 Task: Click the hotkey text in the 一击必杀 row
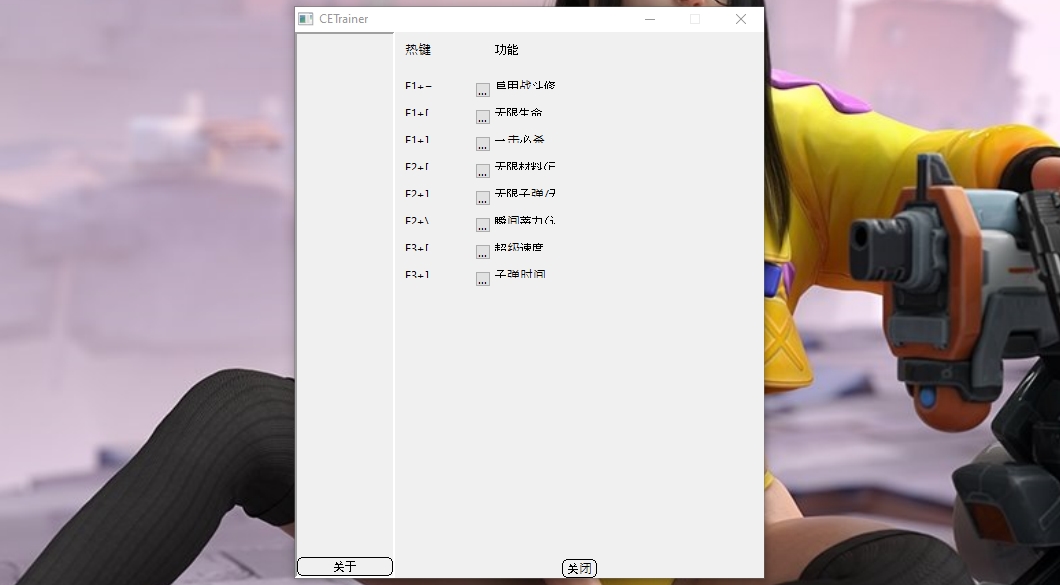[417, 140]
